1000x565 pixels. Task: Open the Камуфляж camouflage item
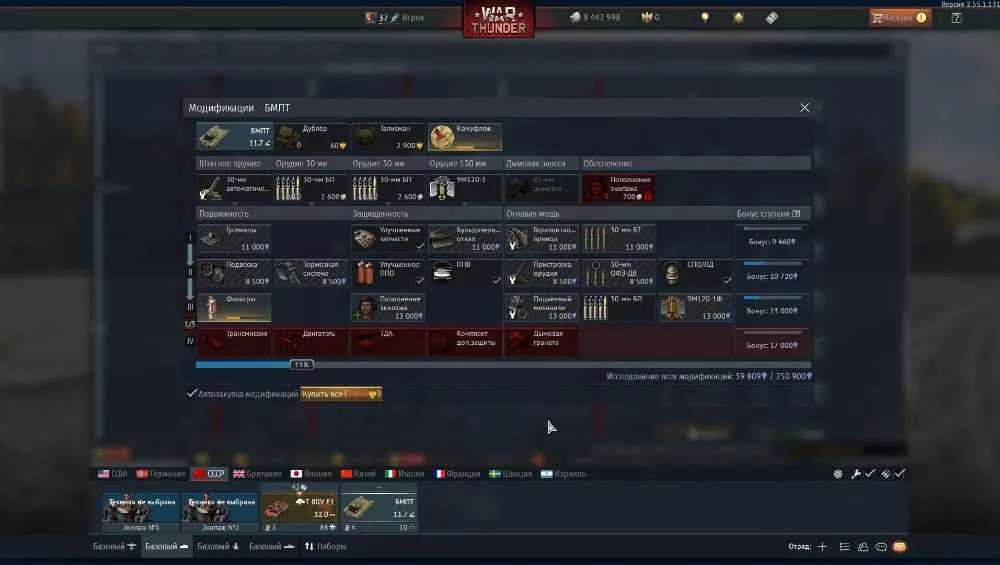point(465,136)
